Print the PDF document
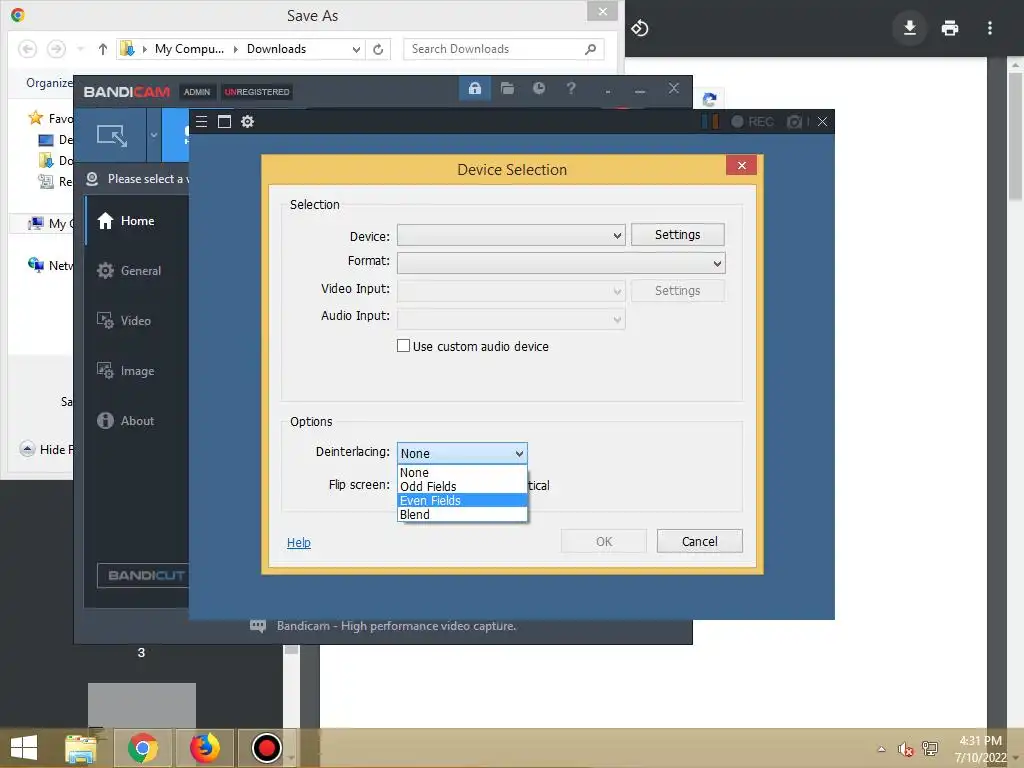Screen dimensions: 1024x768 coord(950,28)
